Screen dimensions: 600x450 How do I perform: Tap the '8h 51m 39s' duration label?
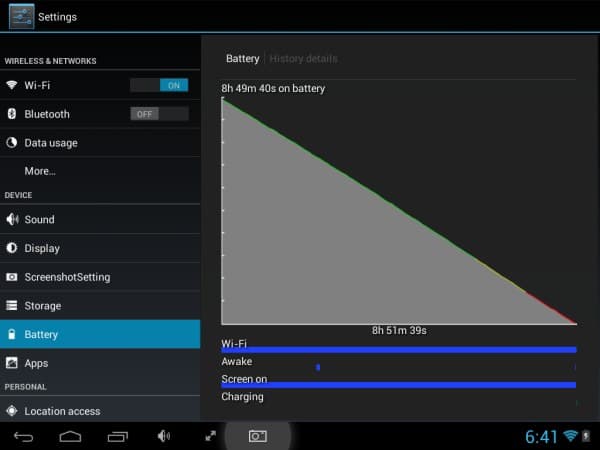point(399,331)
